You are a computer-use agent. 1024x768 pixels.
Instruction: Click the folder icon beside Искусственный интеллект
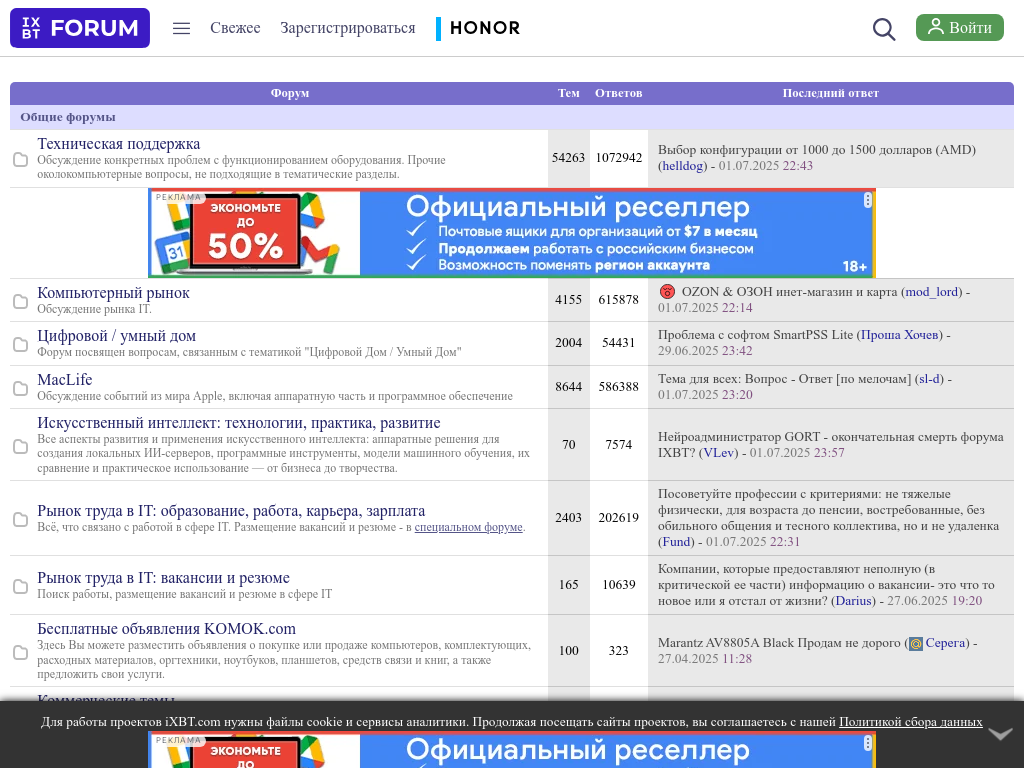[21, 446]
